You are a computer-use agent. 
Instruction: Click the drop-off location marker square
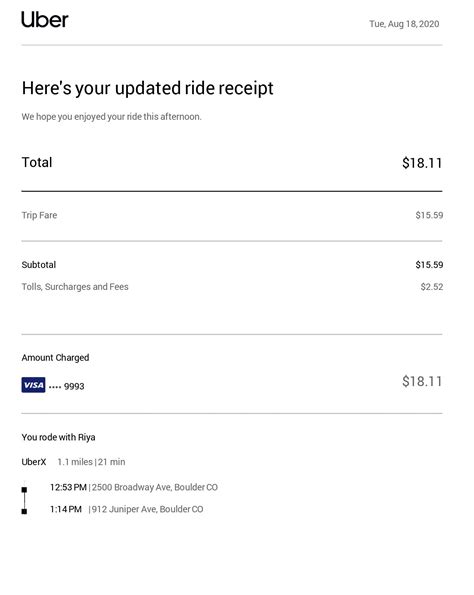24,511
